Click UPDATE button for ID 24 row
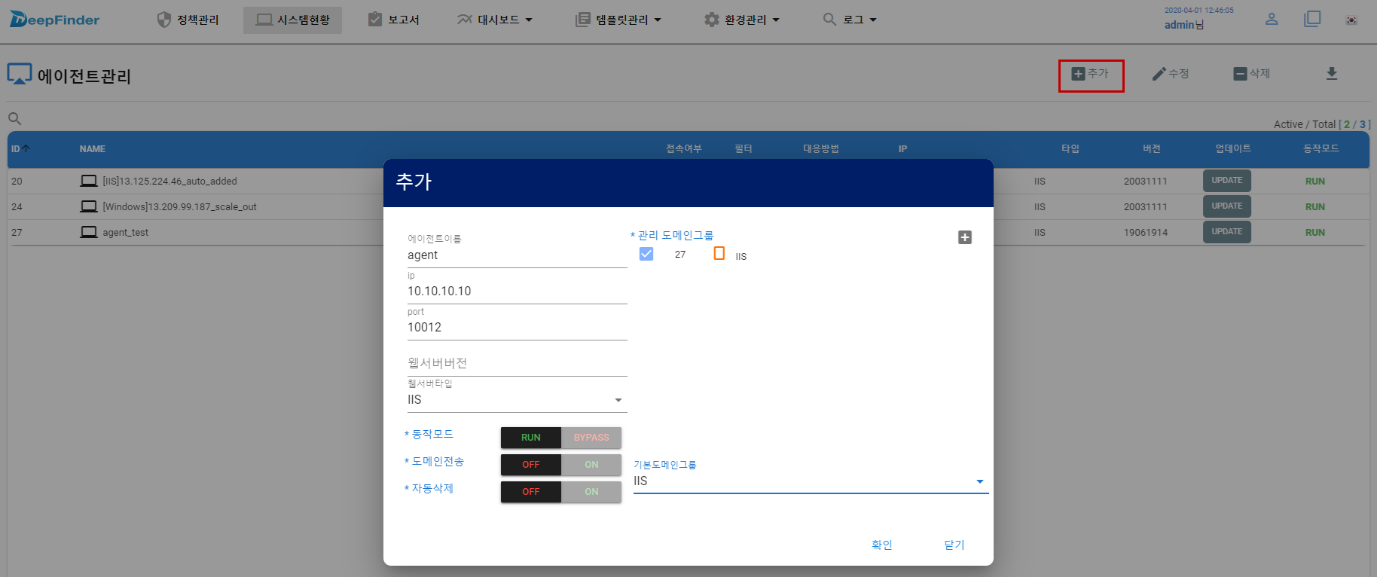This screenshot has width=1377, height=577. coord(1226,206)
